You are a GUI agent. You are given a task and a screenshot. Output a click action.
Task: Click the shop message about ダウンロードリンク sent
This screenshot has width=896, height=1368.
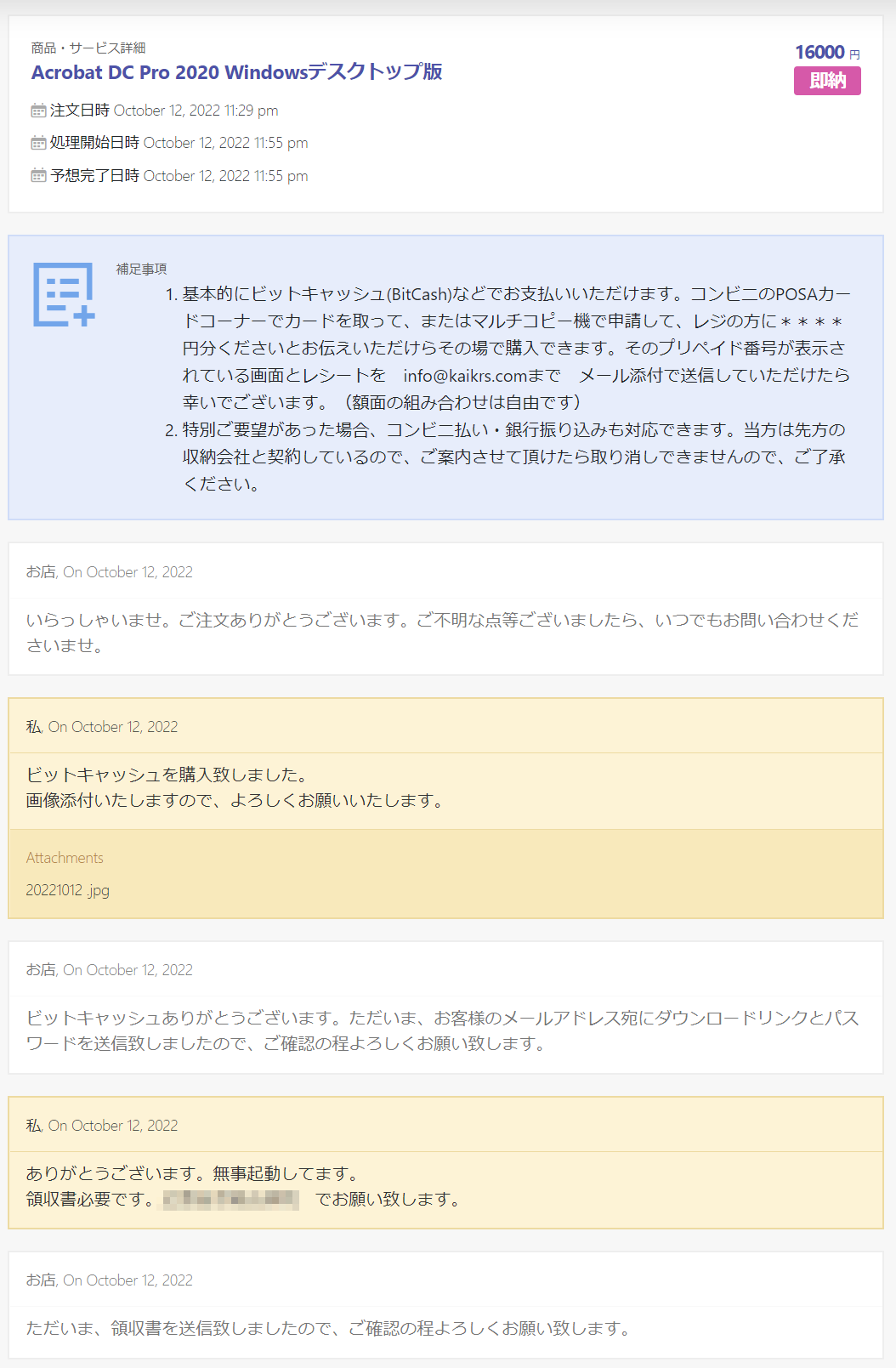click(x=442, y=1030)
